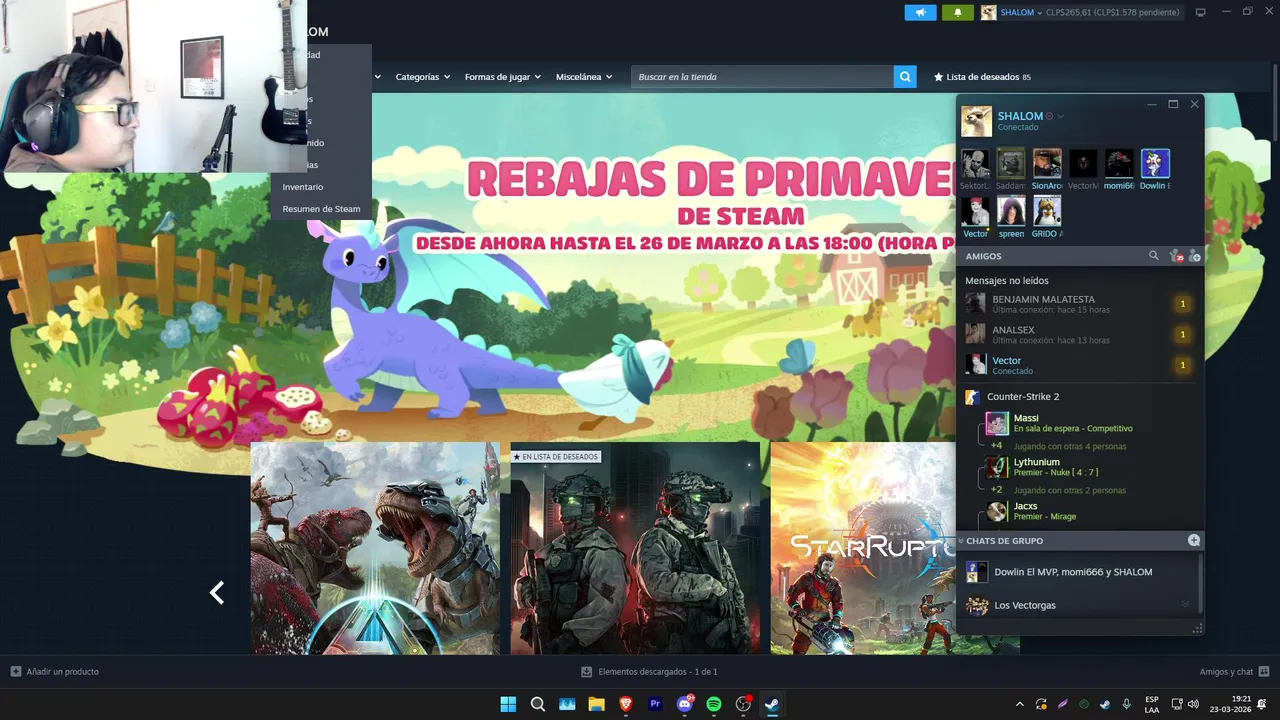Select Inventario from the dropdown menu

coord(303,187)
